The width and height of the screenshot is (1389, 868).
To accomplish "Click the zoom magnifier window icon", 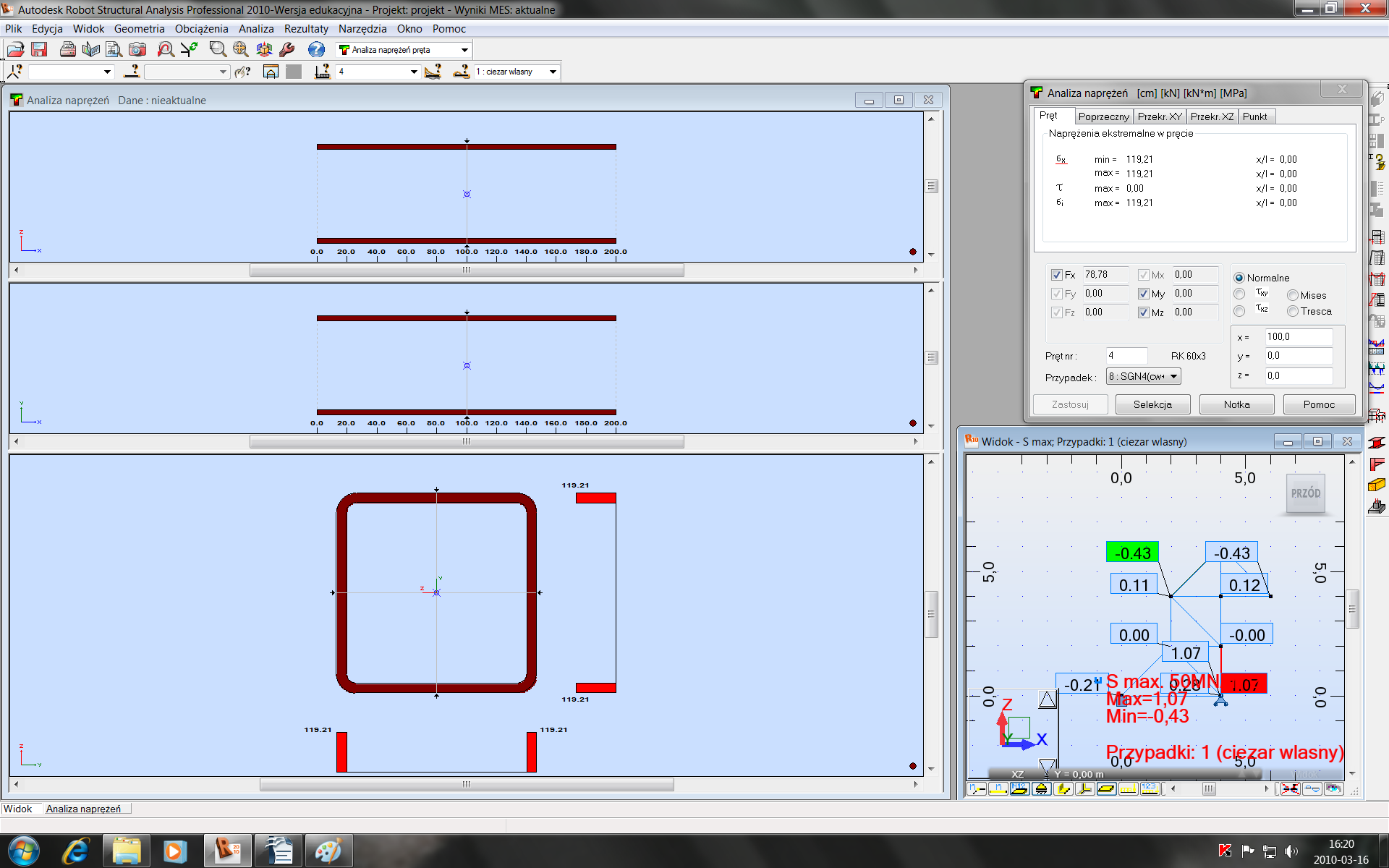I will click(217, 49).
